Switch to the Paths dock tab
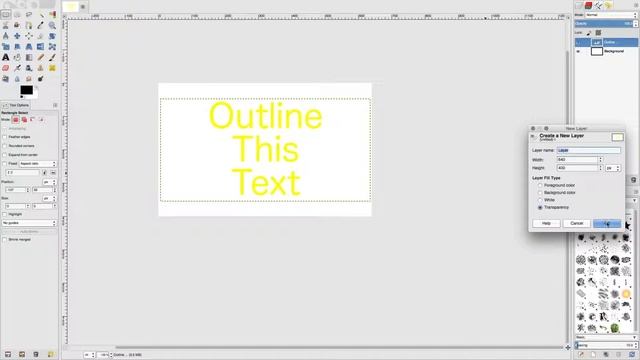Screen dimensions: 640x360 click(598, 5)
